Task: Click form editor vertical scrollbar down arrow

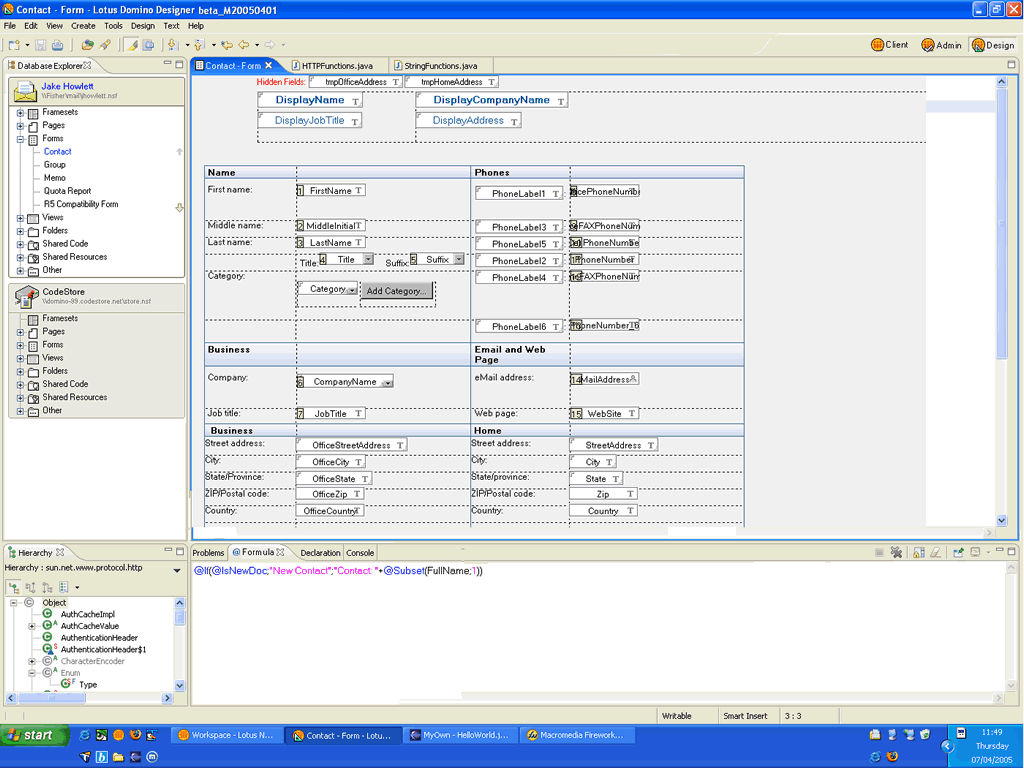Action: [1002, 520]
